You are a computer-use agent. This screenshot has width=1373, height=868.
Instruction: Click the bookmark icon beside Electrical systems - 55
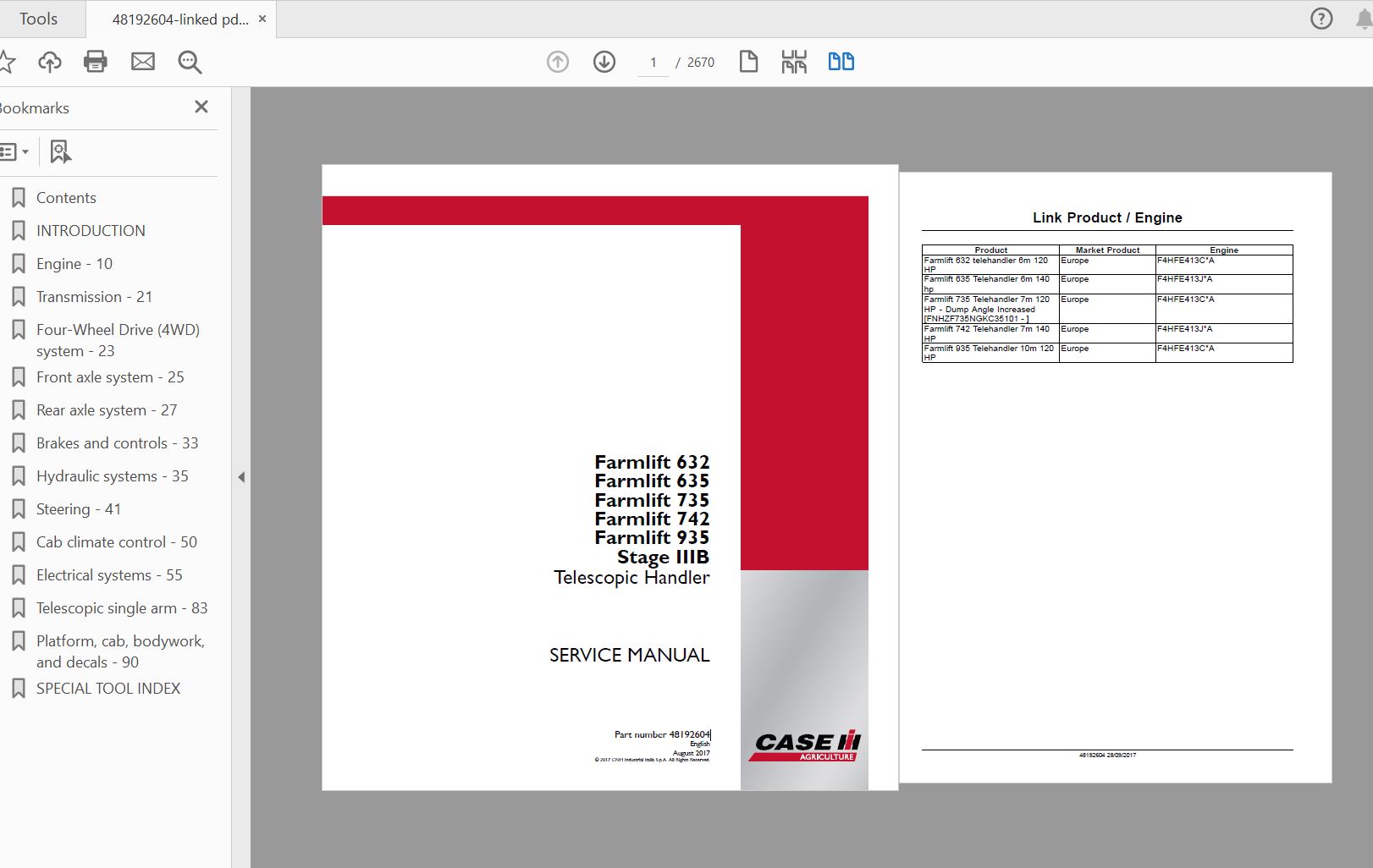(19, 575)
